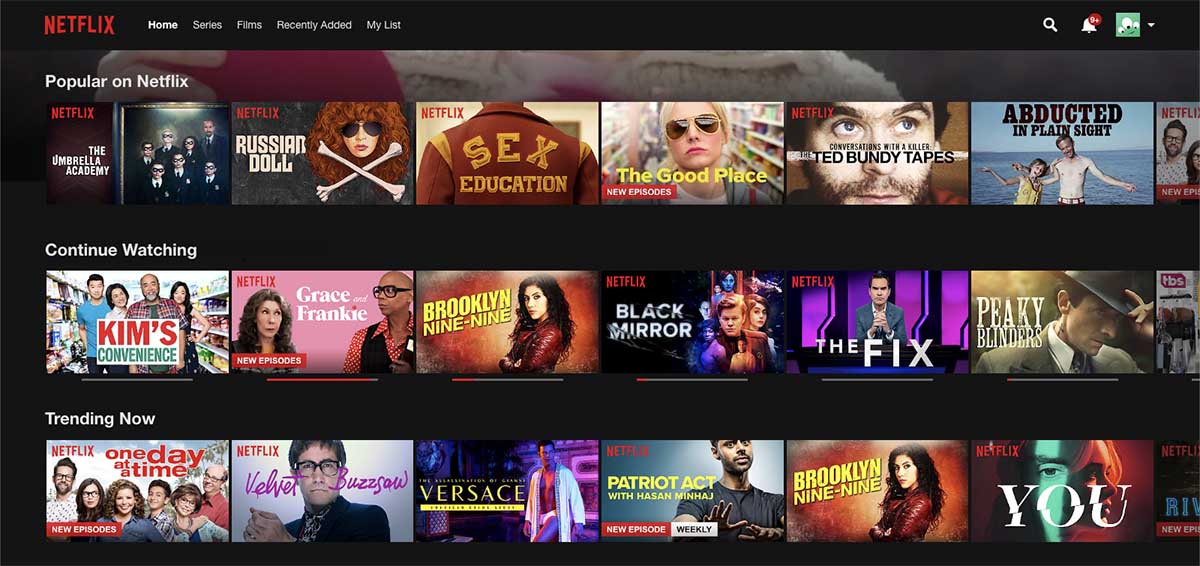
Task: Click New Episodes badge on Grace and Frankie
Action: click(269, 360)
